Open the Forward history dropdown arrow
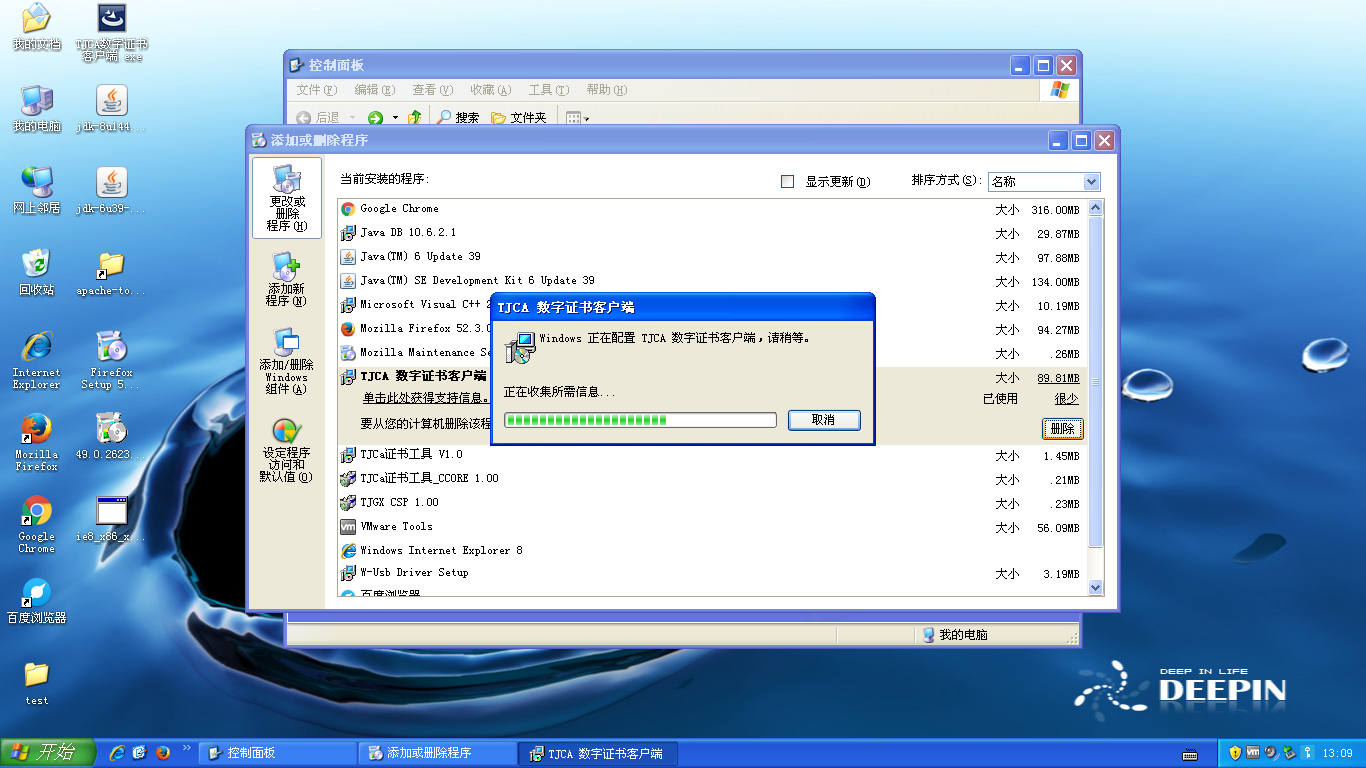This screenshot has height=768, width=1366. click(x=395, y=117)
